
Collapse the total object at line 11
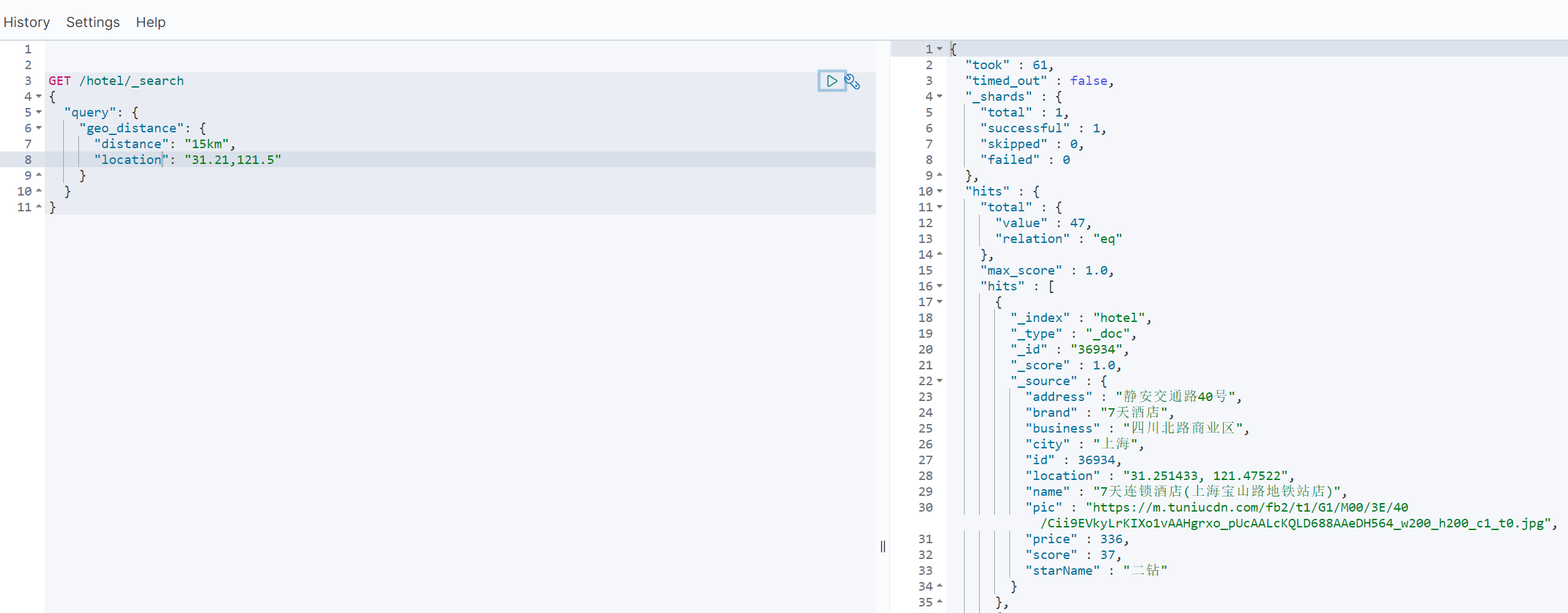940,207
